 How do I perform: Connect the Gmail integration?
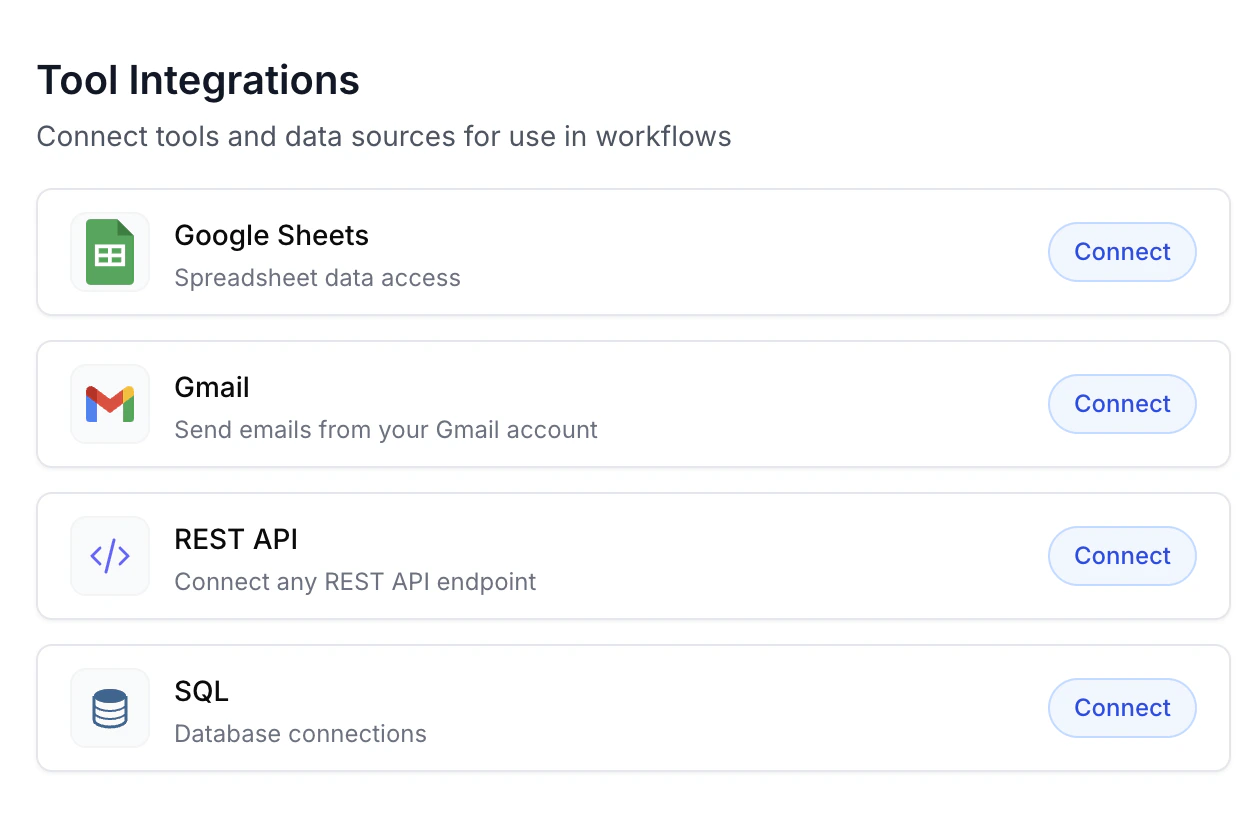[x=1122, y=404]
